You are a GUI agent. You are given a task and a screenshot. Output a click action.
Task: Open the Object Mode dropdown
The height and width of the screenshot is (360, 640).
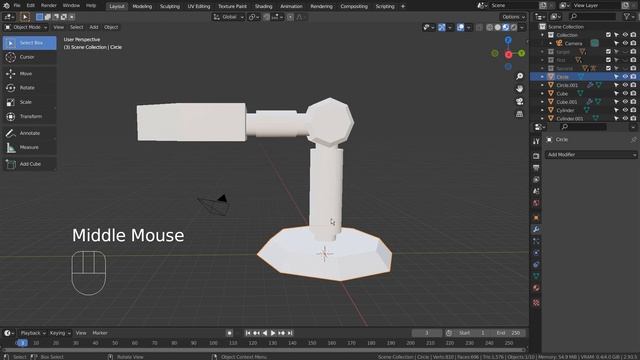click(x=26, y=27)
